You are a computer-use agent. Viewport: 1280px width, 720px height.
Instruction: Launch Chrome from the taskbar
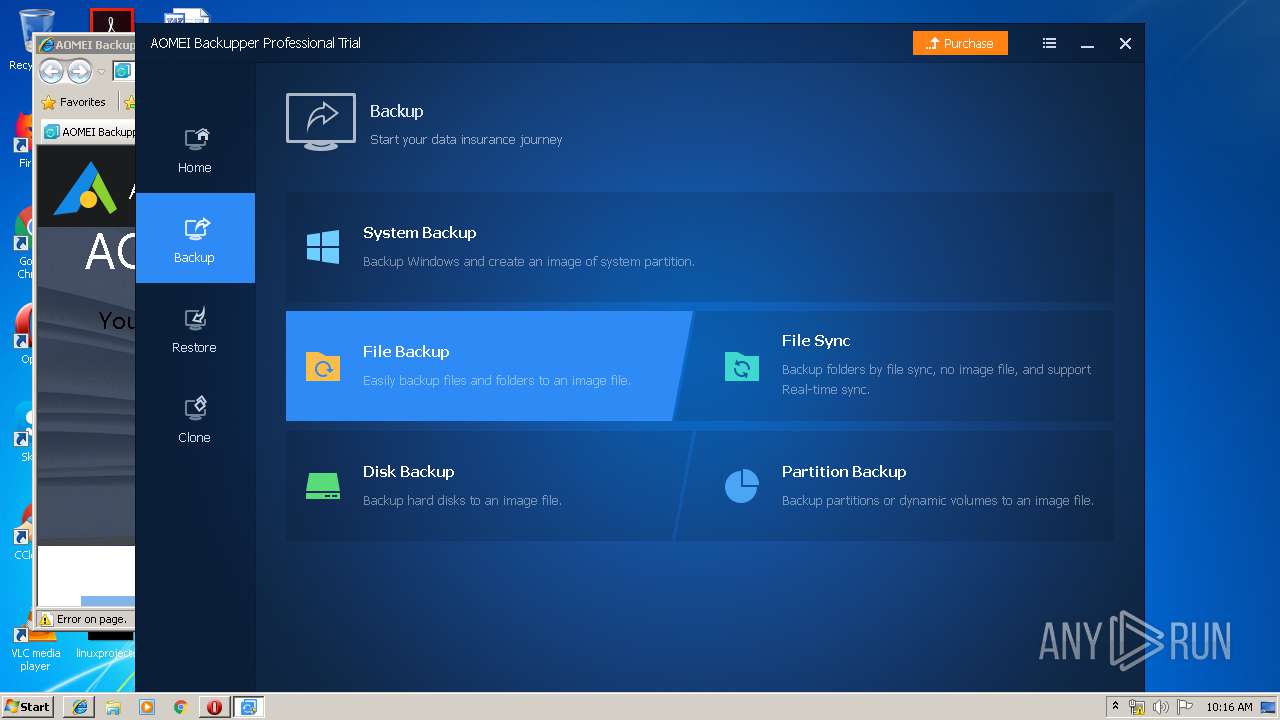pyautogui.click(x=181, y=707)
